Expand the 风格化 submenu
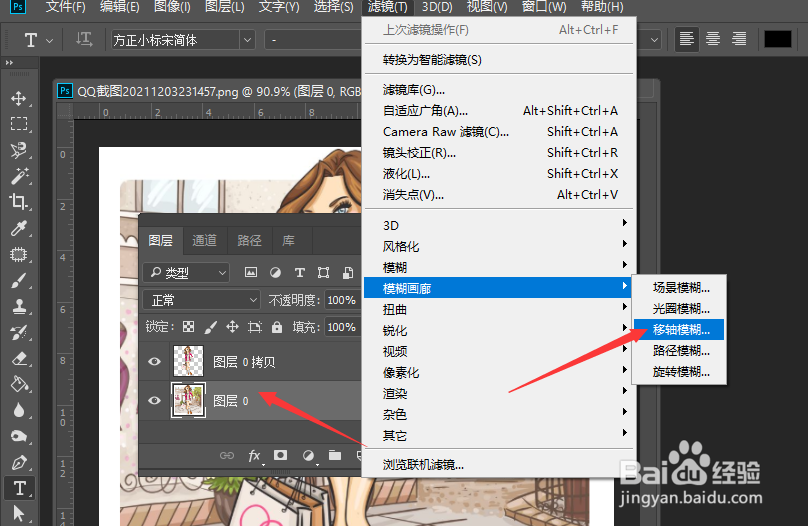808x526 pixels. [498, 246]
